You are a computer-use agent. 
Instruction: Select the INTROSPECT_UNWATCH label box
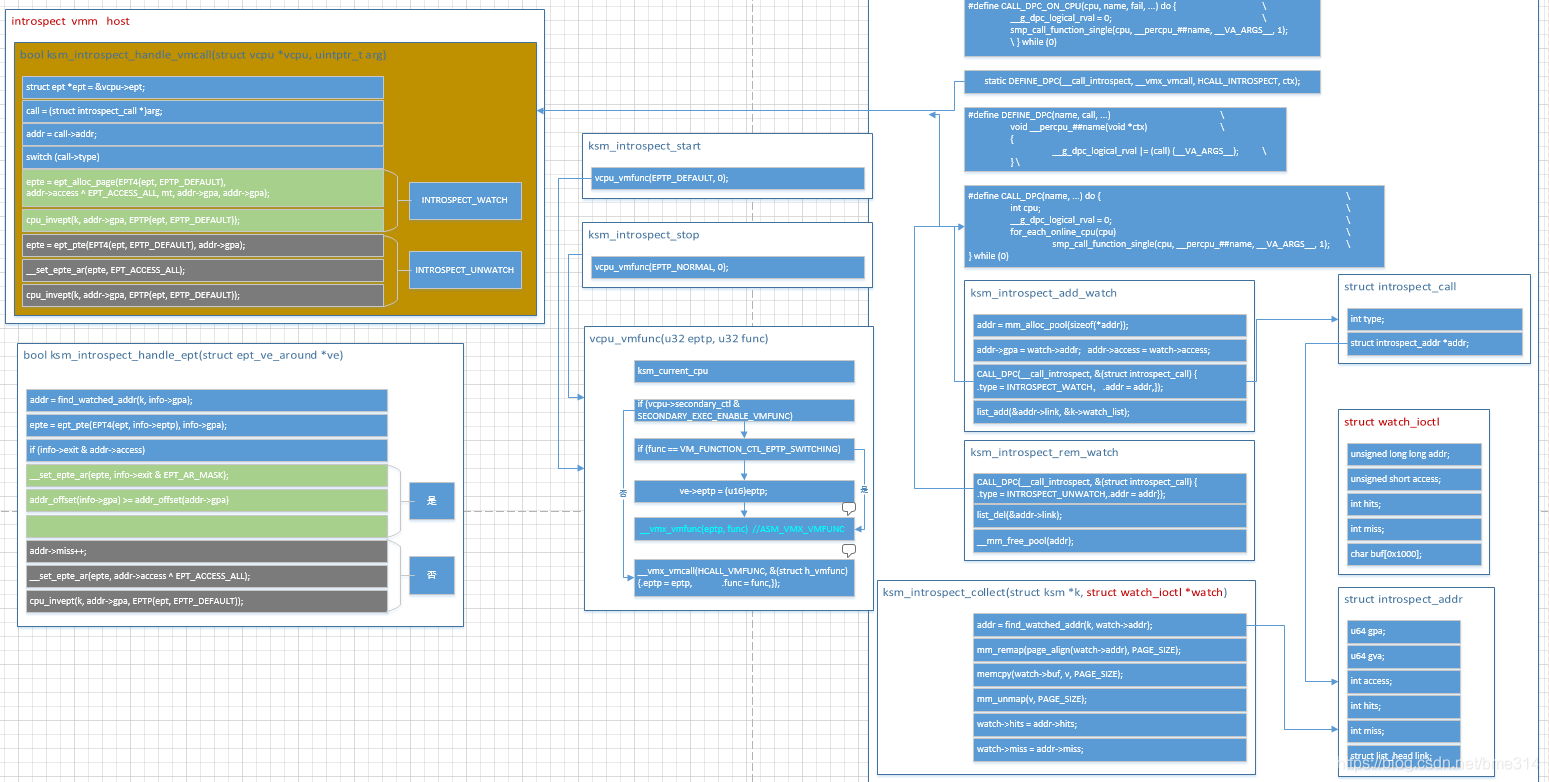pyautogui.click(x=464, y=270)
